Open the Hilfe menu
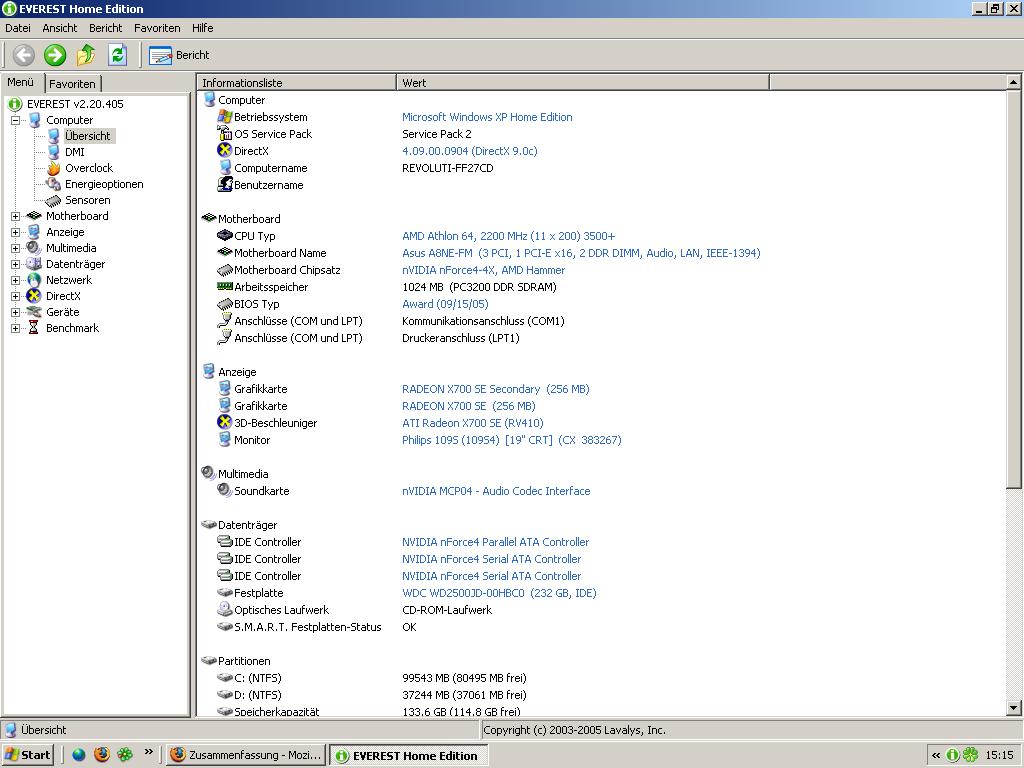The height and width of the screenshot is (768, 1024). (202, 28)
